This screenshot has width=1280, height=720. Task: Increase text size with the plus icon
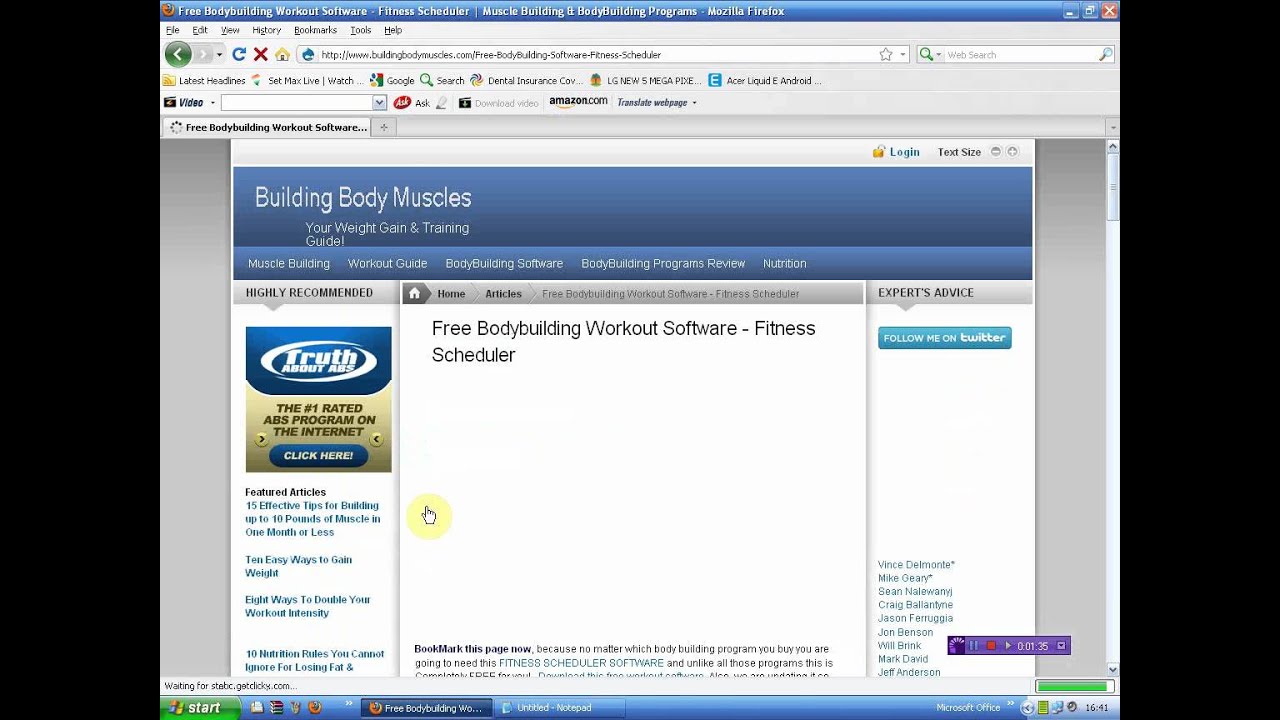1012,152
